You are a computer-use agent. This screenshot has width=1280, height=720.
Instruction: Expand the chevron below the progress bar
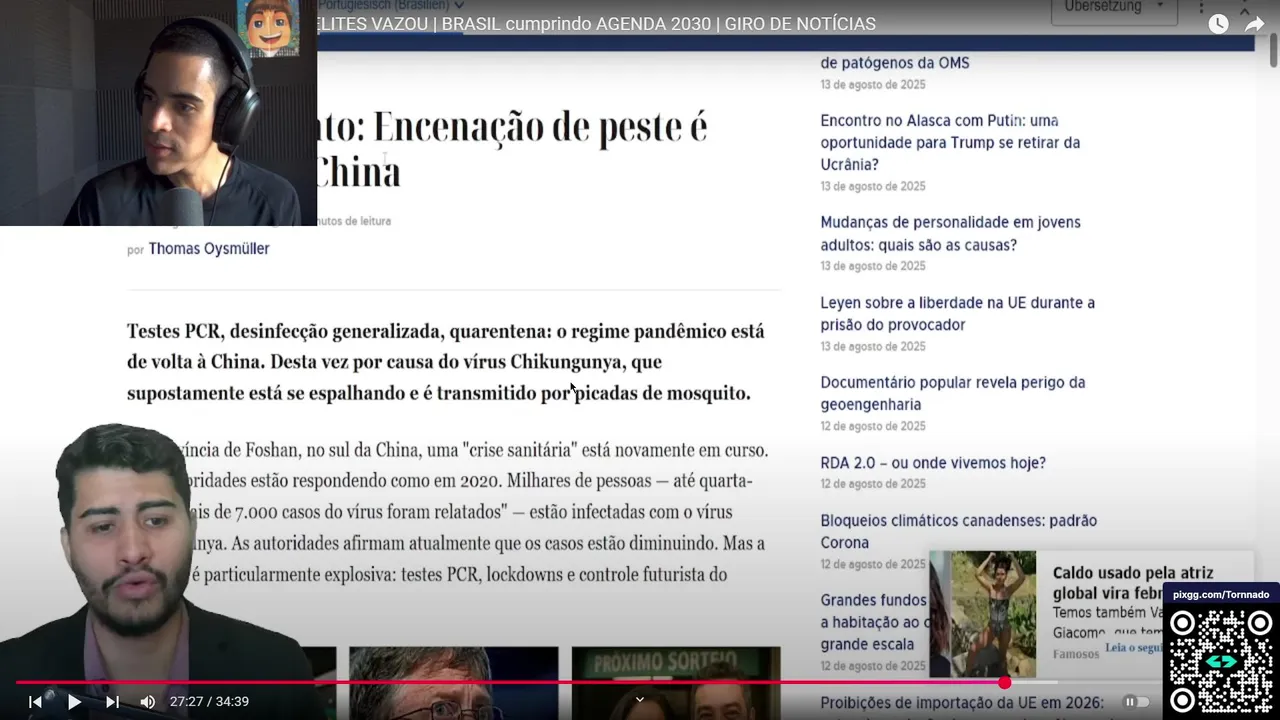640,699
